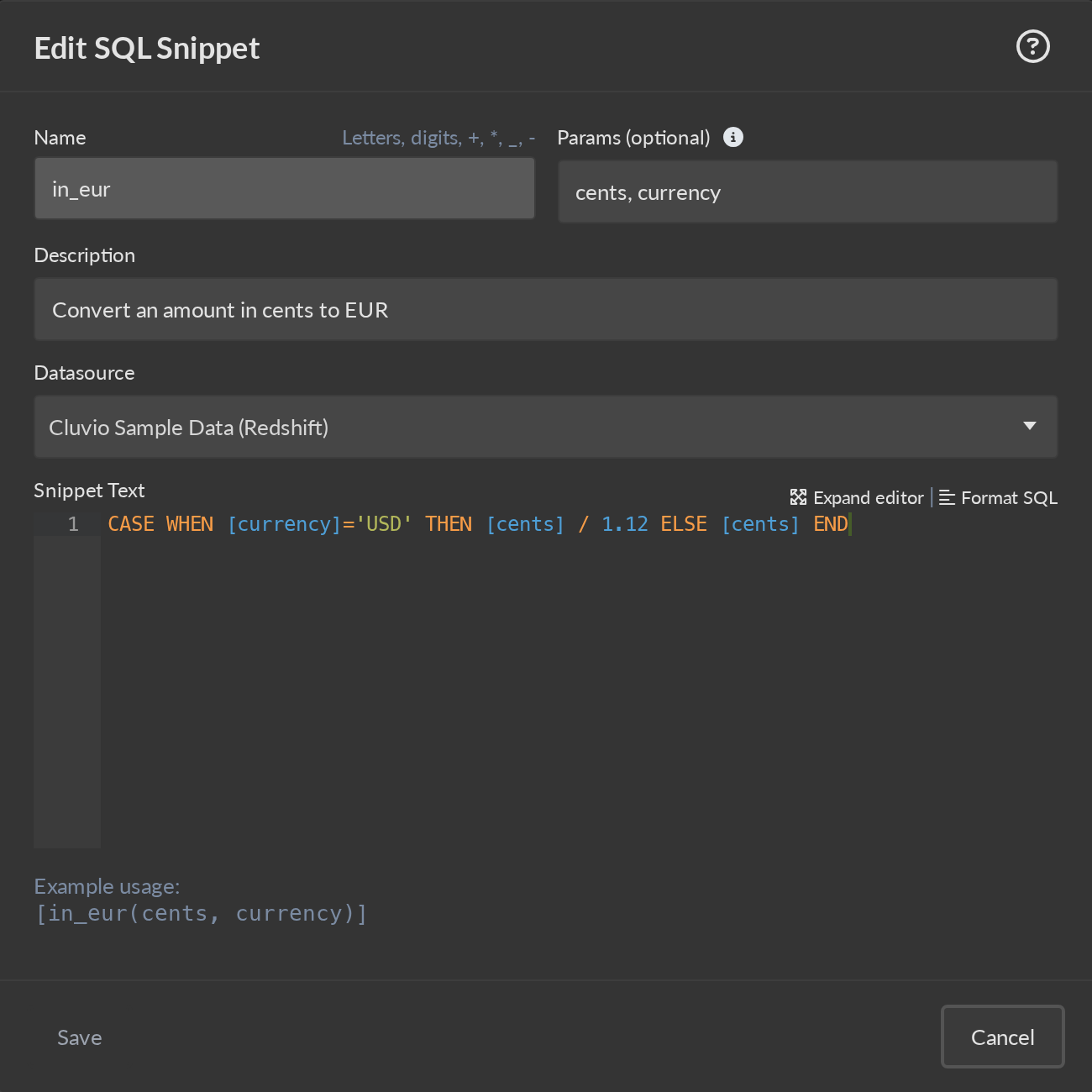Click the CASE keyword in the snippet
Viewport: 1092px width, 1092px height.
131,524
